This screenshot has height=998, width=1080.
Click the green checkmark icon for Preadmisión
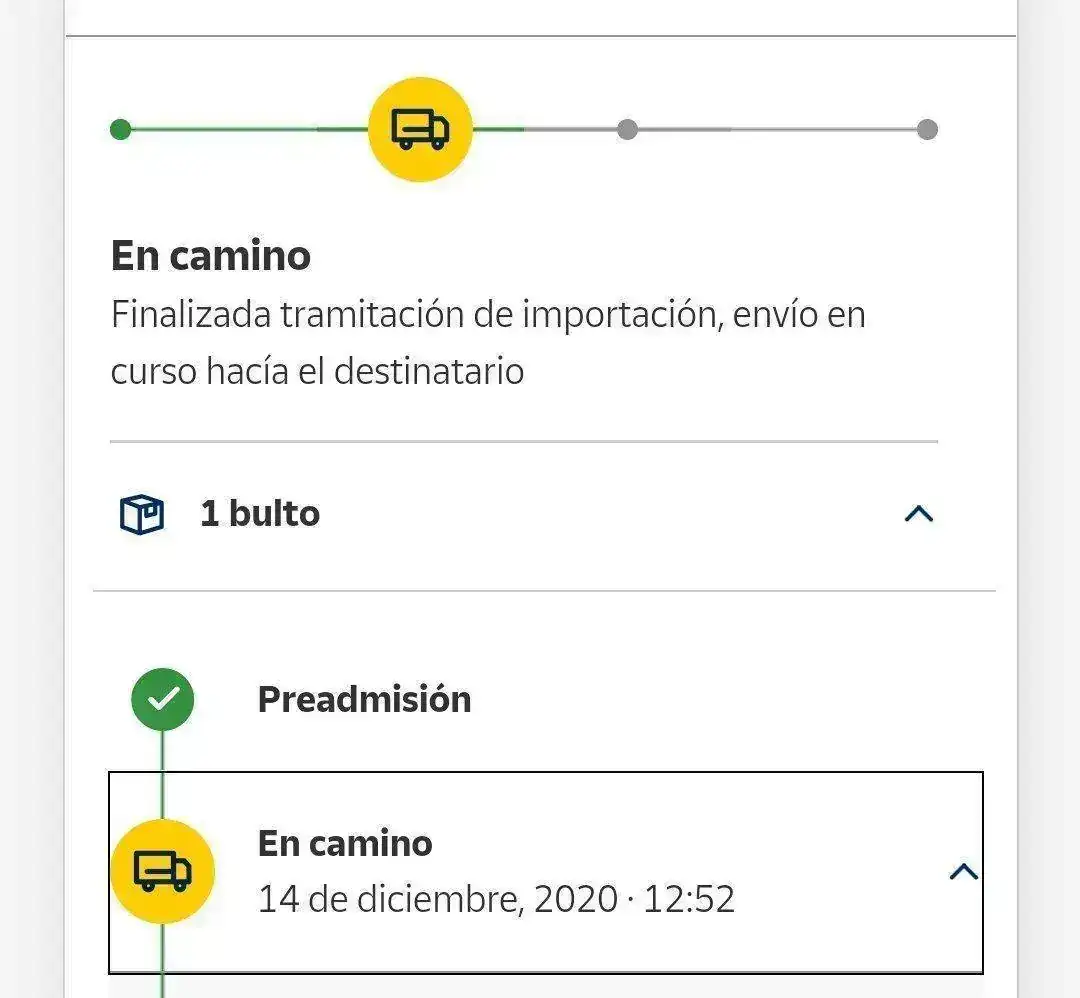[162, 699]
